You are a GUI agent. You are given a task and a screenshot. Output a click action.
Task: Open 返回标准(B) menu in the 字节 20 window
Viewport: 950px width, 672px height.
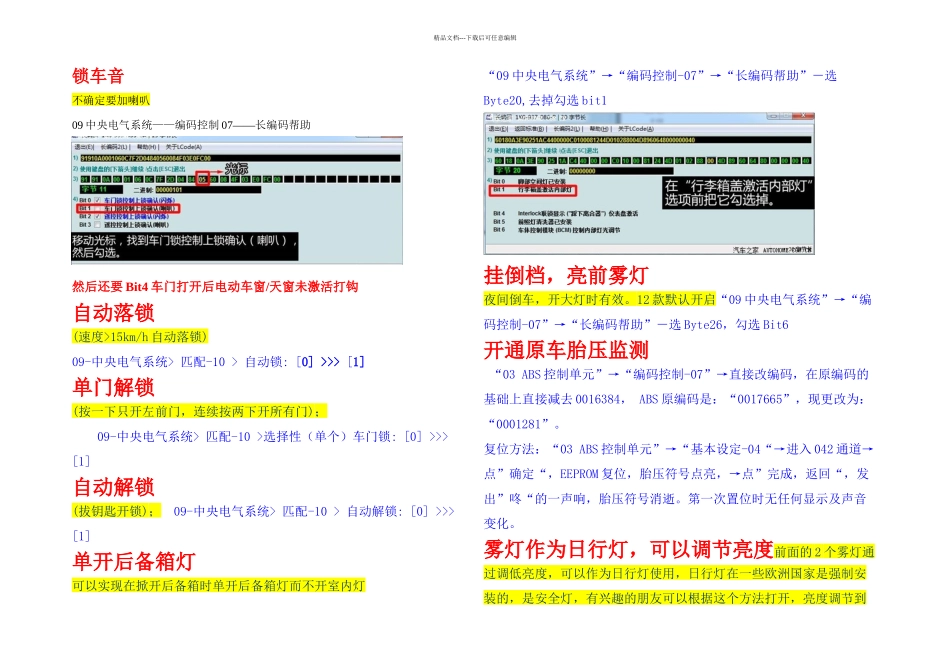click(530, 128)
